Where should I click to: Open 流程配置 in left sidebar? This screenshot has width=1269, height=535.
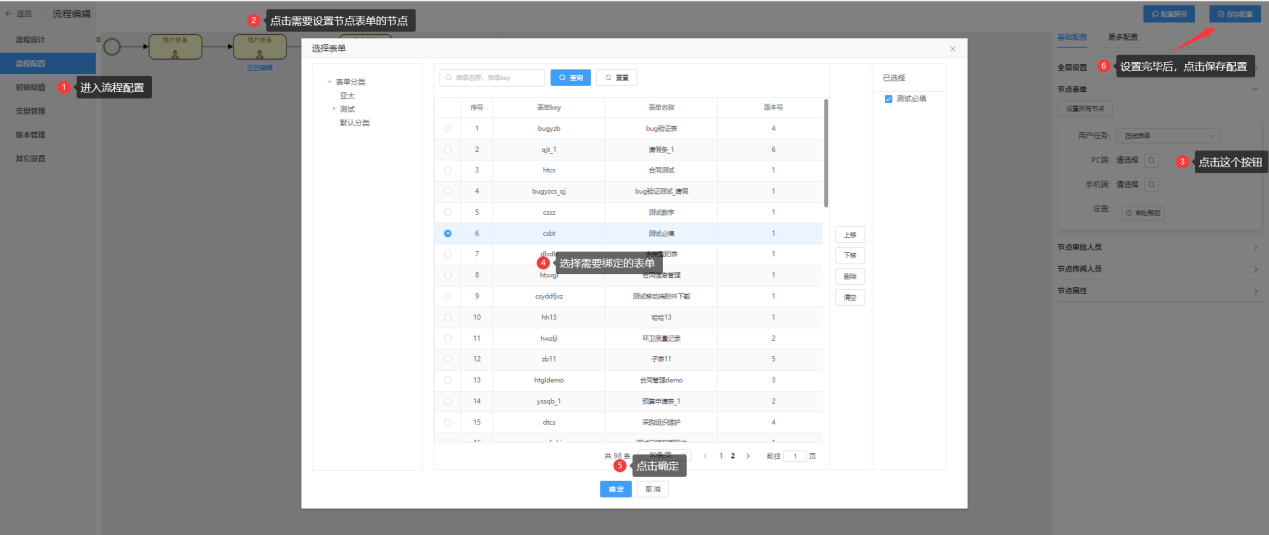click(x=48, y=63)
